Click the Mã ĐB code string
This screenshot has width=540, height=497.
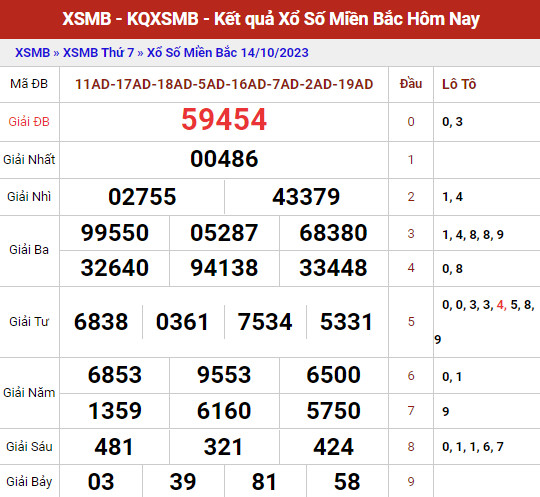(x=224, y=84)
